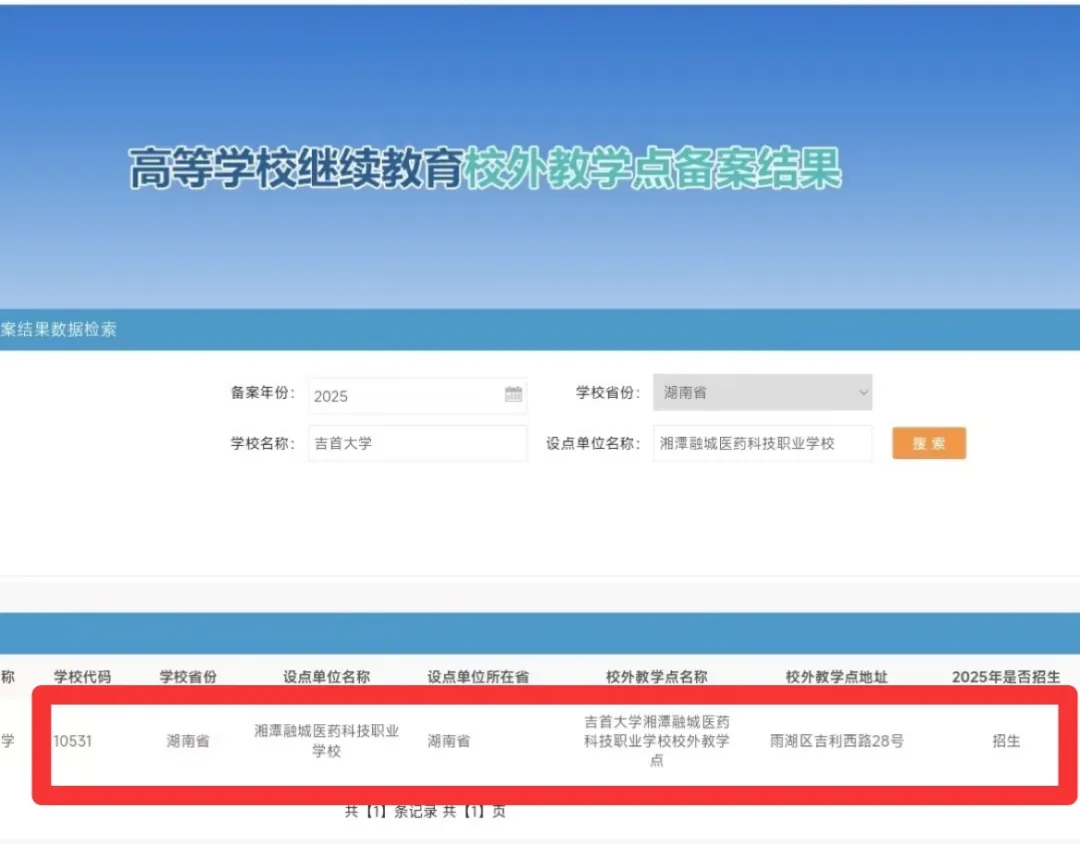The height and width of the screenshot is (844, 1080).
Task: Click the 备案年份 input showing 2025
Action: click(x=405, y=395)
